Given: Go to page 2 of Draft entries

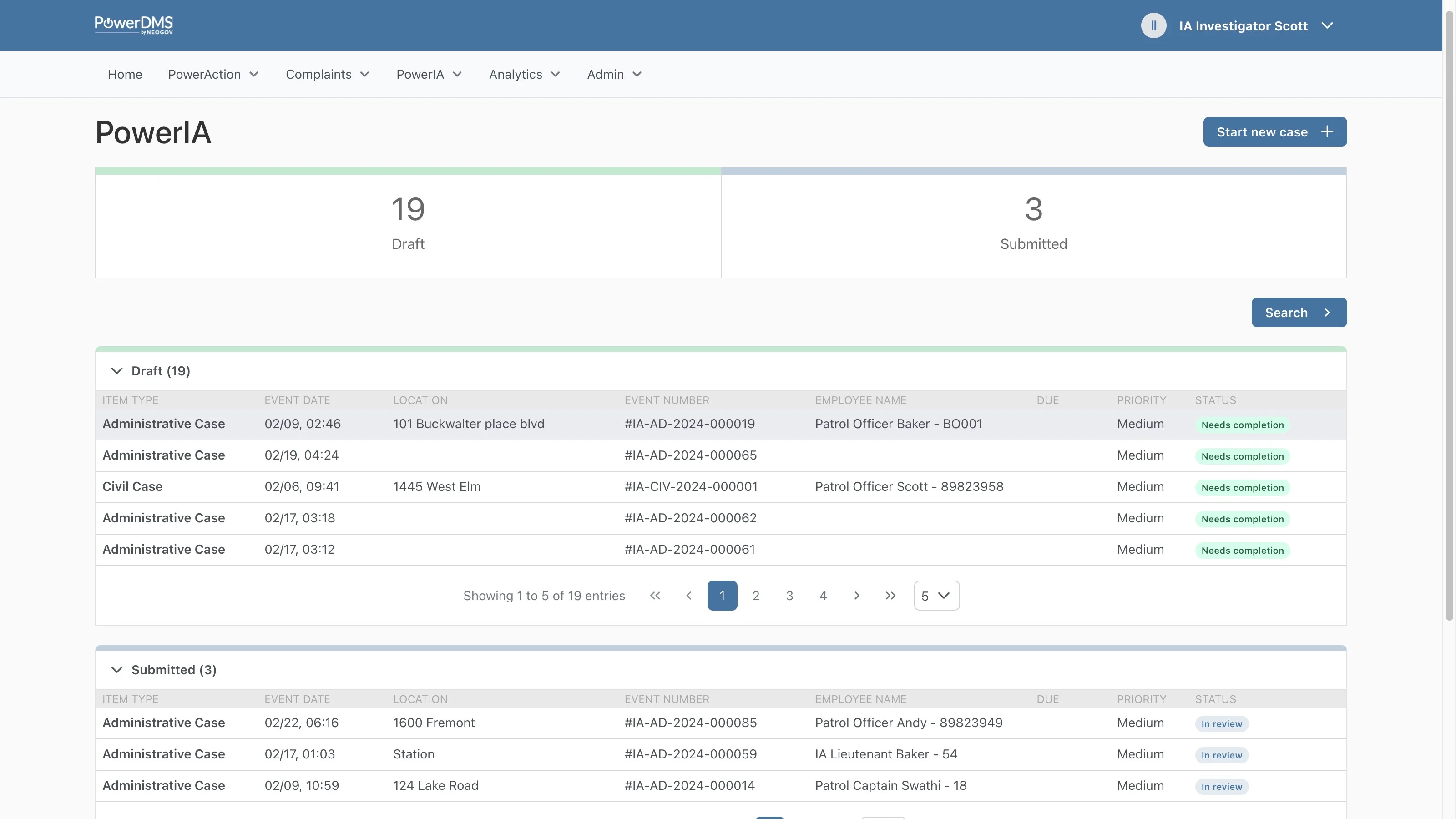Looking at the screenshot, I should pos(756,595).
